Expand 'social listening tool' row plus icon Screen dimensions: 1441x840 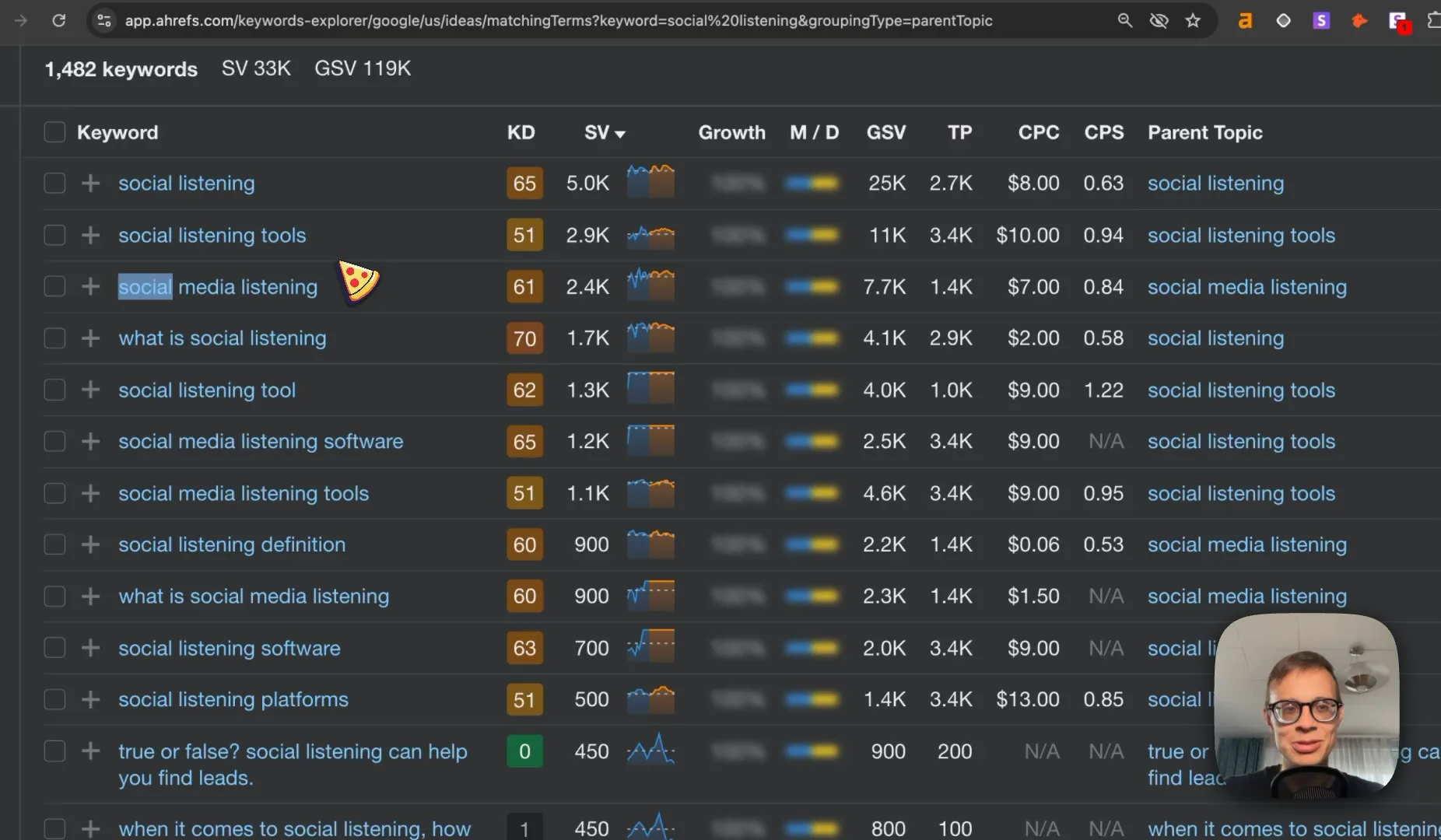(x=90, y=390)
